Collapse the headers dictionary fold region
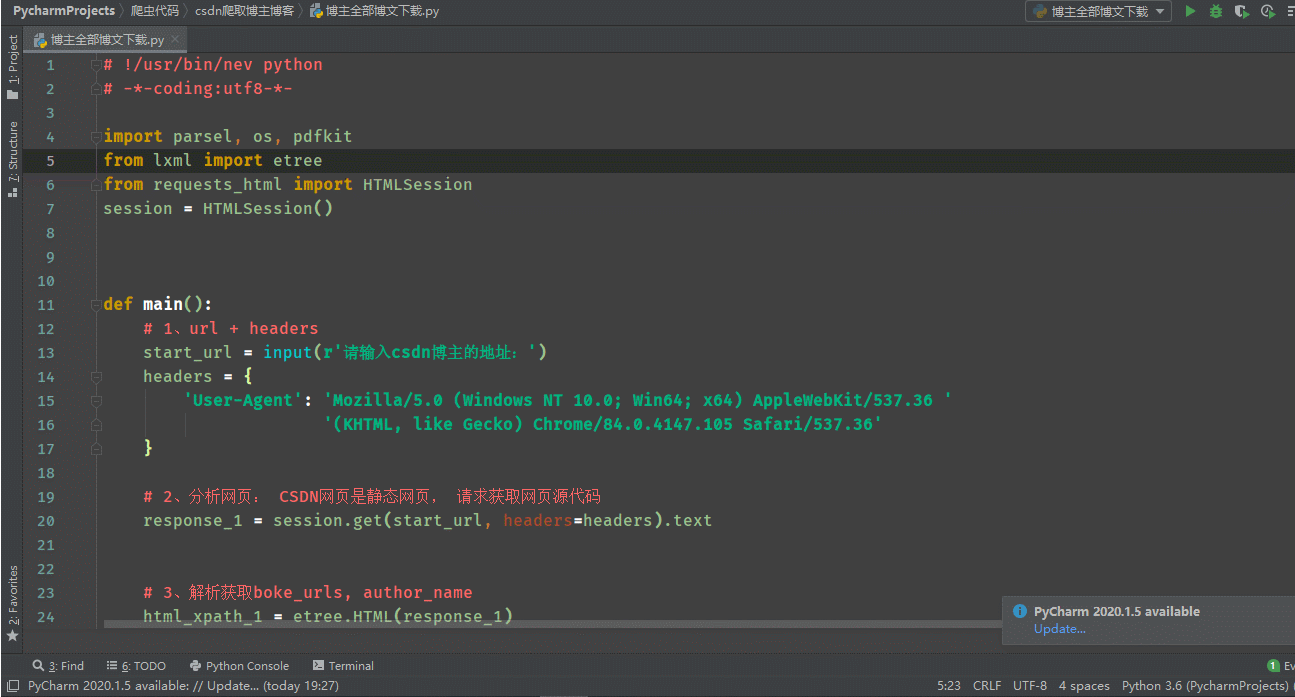This screenshot has width=1295, height=697. click(x=96, y=376)
